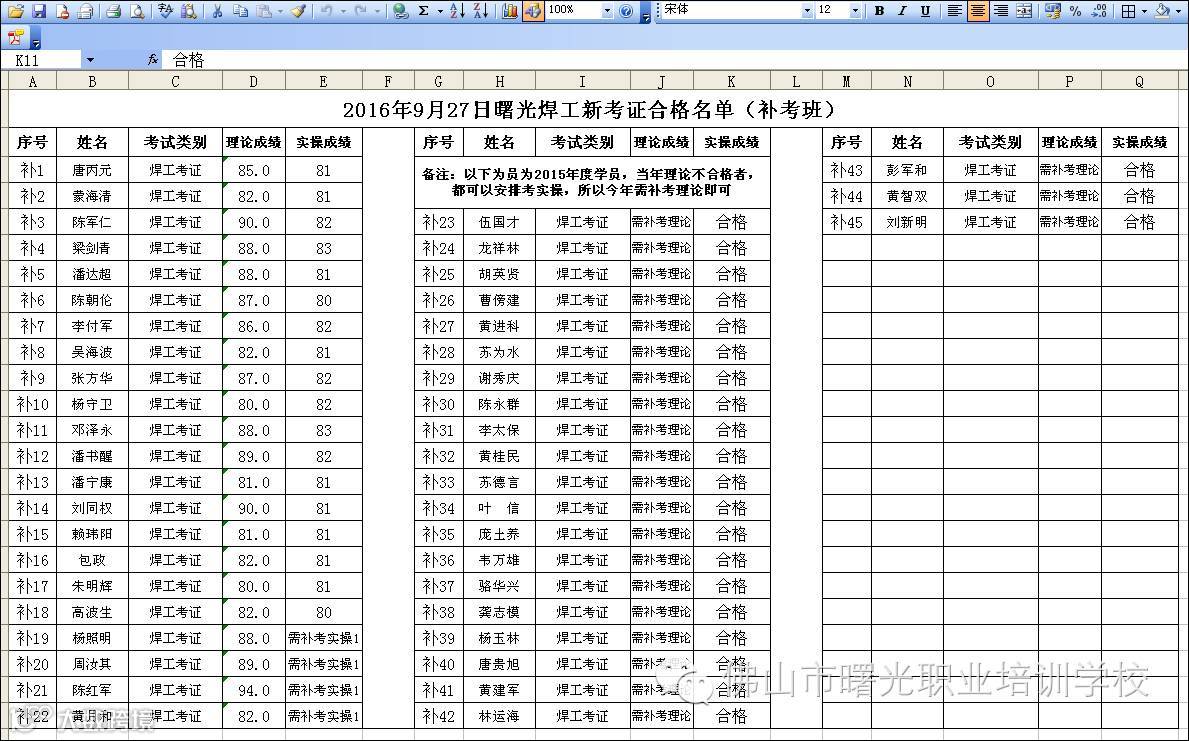The image size is (1189, 741).
Task: Click the formula bar showing 合格
Action: [677, 60]
